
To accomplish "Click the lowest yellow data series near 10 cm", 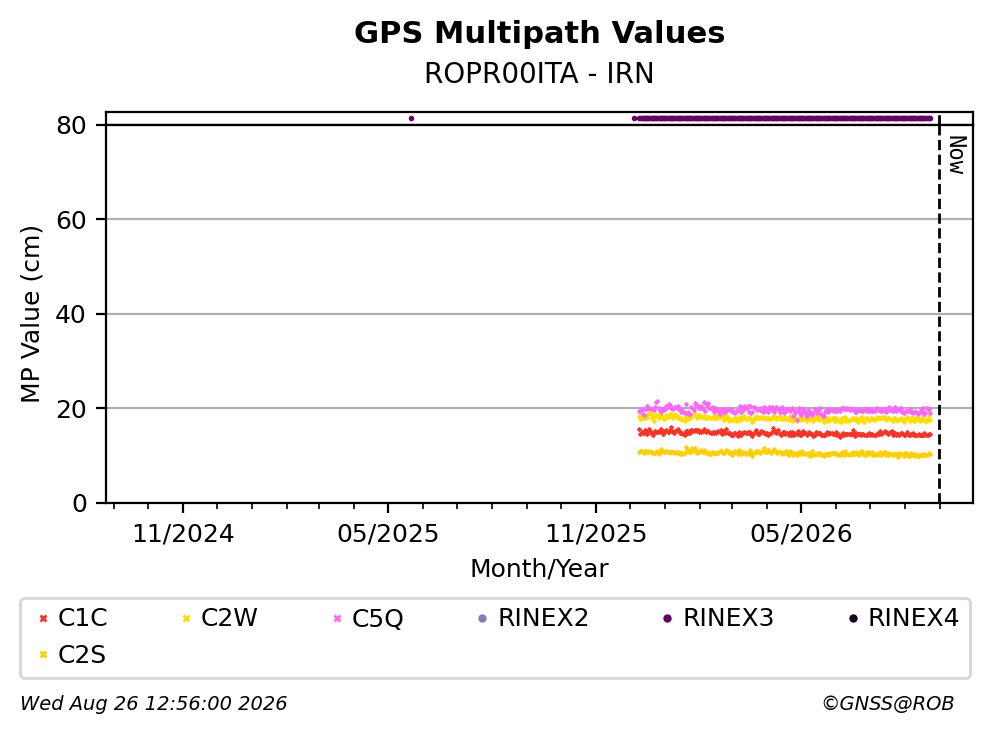I will [x=785, y=453].
